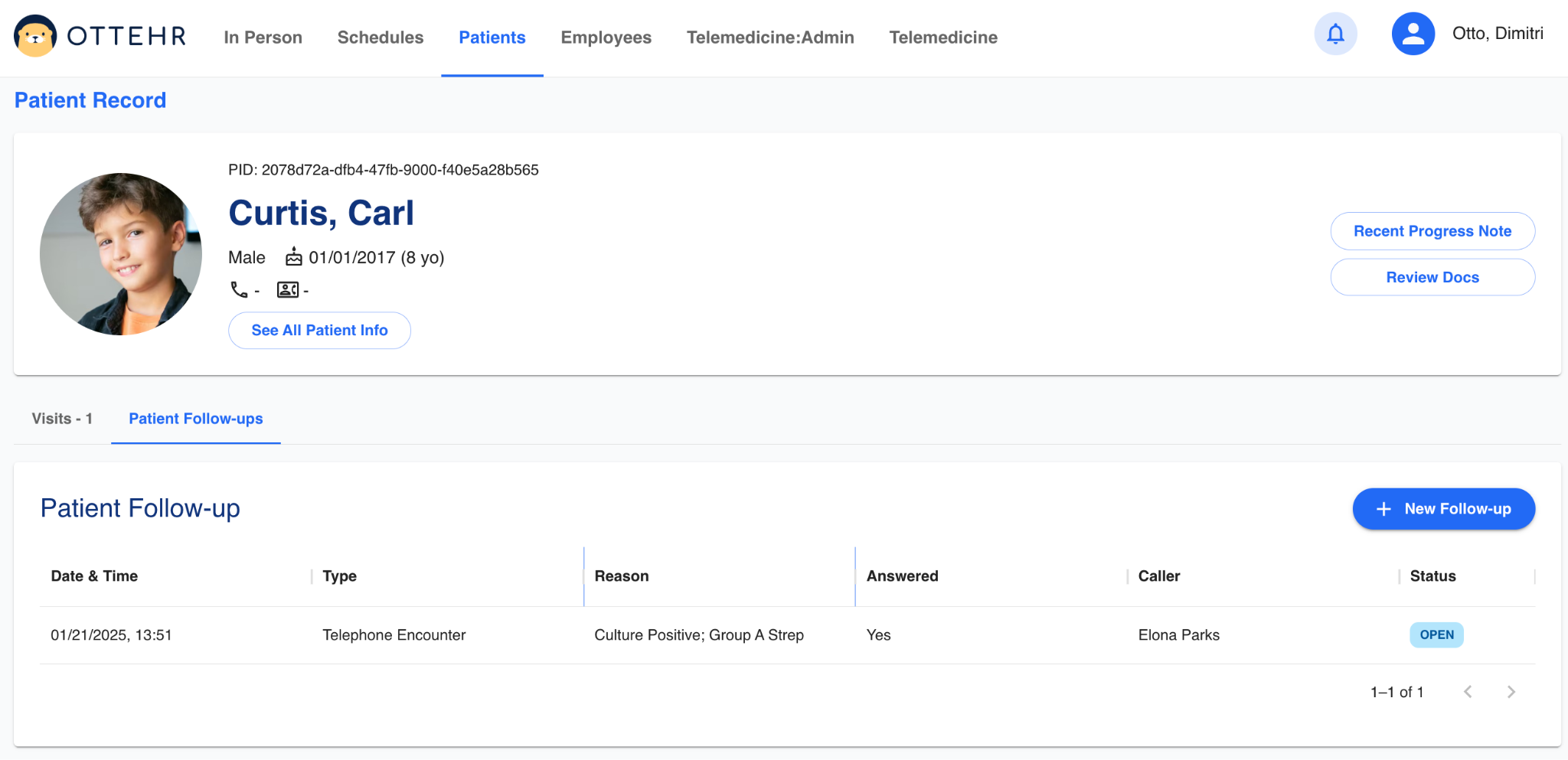Open the notifications bell
The width and height of the screenshot is (1568, 760).
point(1335,34)
